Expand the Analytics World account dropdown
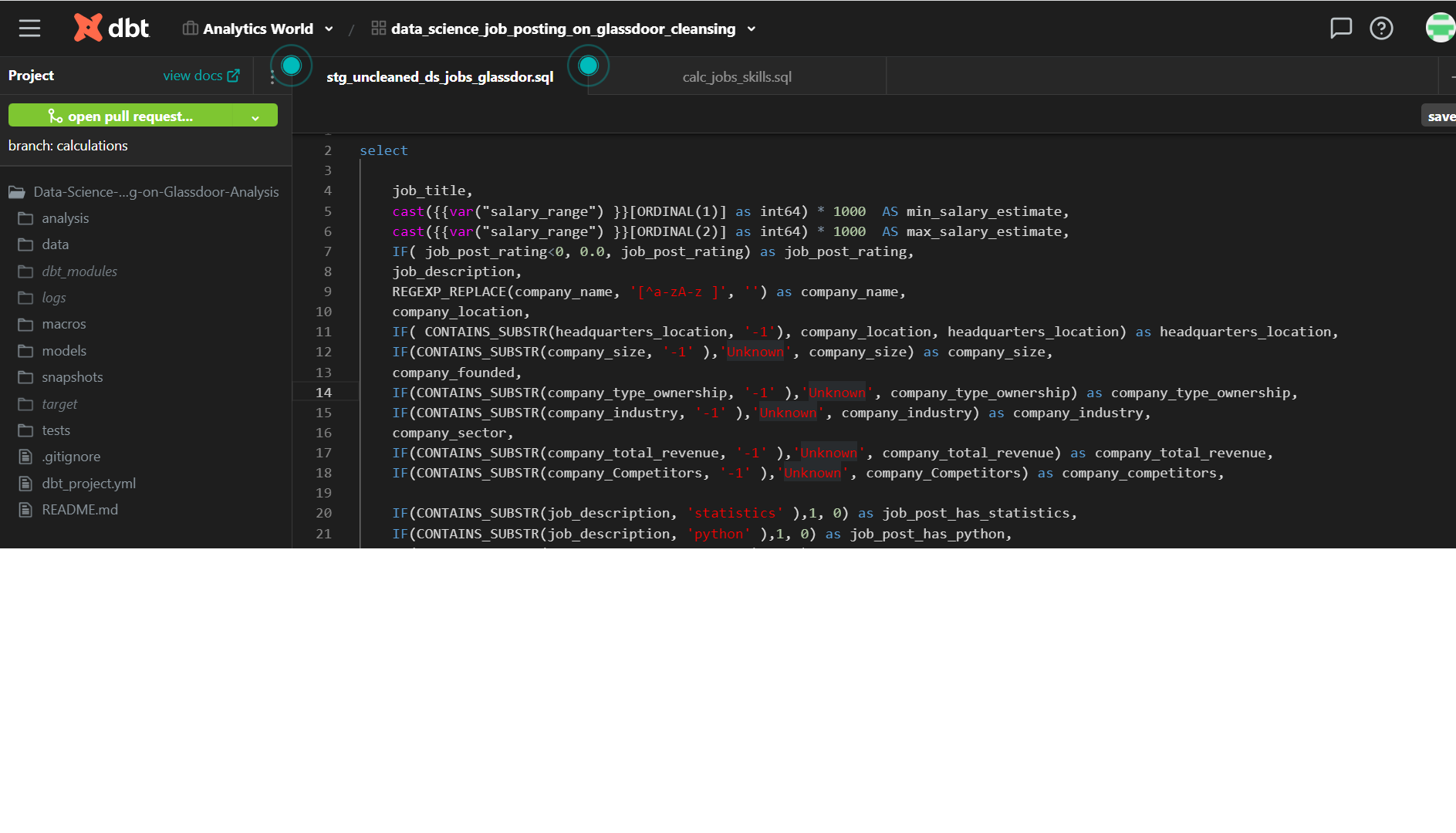This screenshot has width=1456, height=833. [329, 29]
